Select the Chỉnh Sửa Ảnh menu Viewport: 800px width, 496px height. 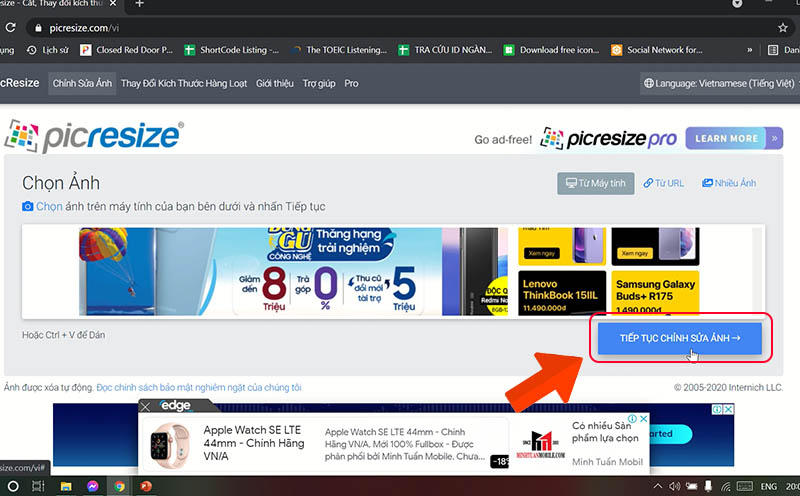82,83
